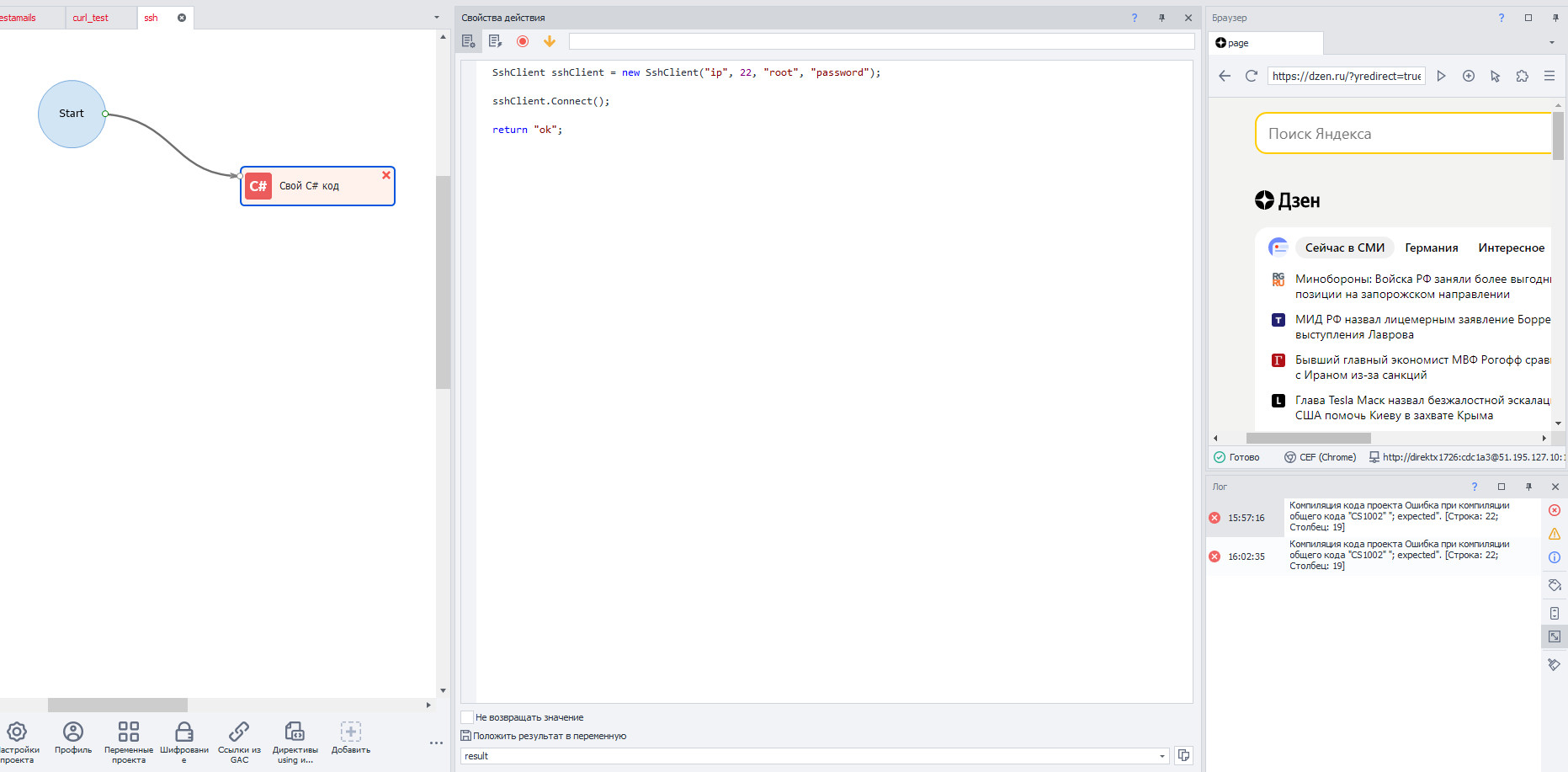Toggle info messages filter in log

click(x=1555, y=557)
